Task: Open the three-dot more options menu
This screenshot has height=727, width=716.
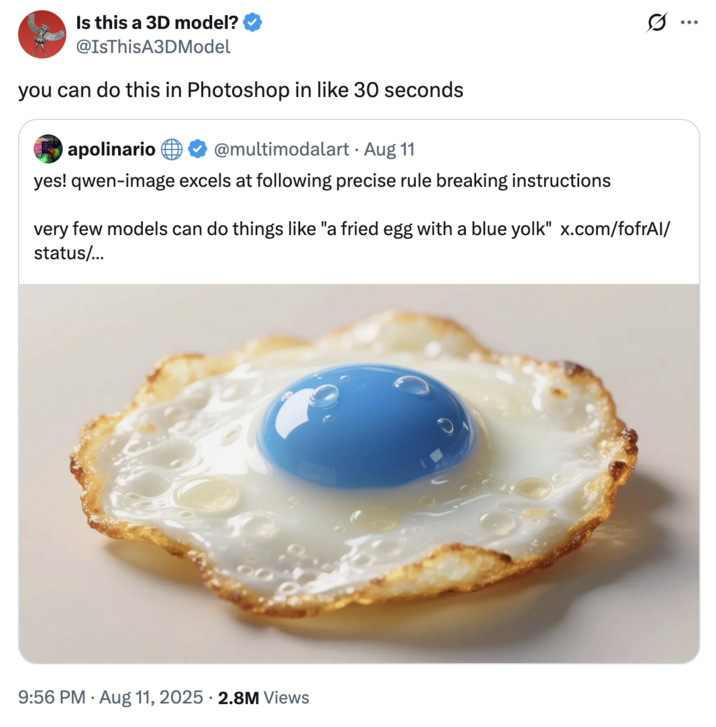Action: [x=689, y=22]
